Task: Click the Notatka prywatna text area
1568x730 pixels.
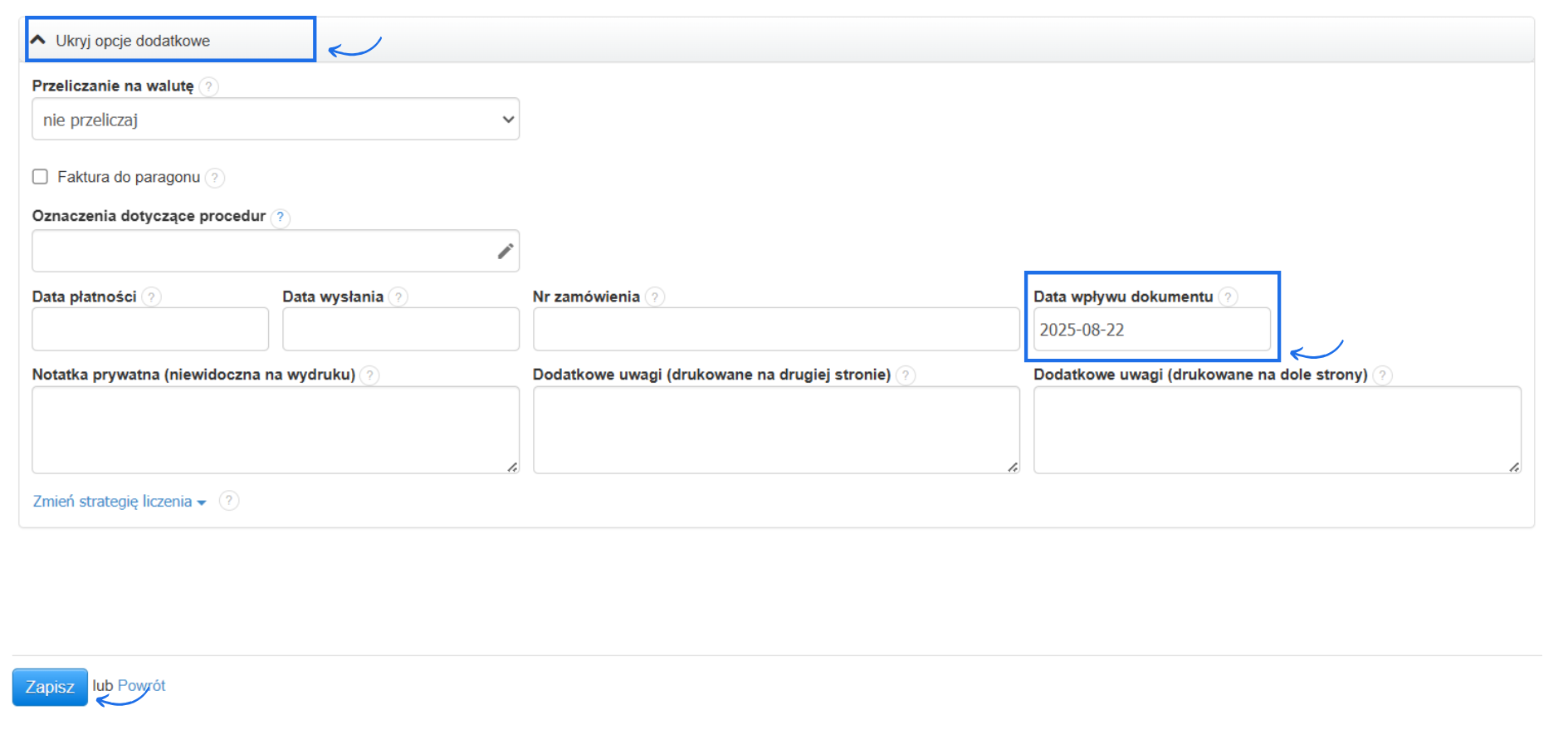Action: point(276,430)
